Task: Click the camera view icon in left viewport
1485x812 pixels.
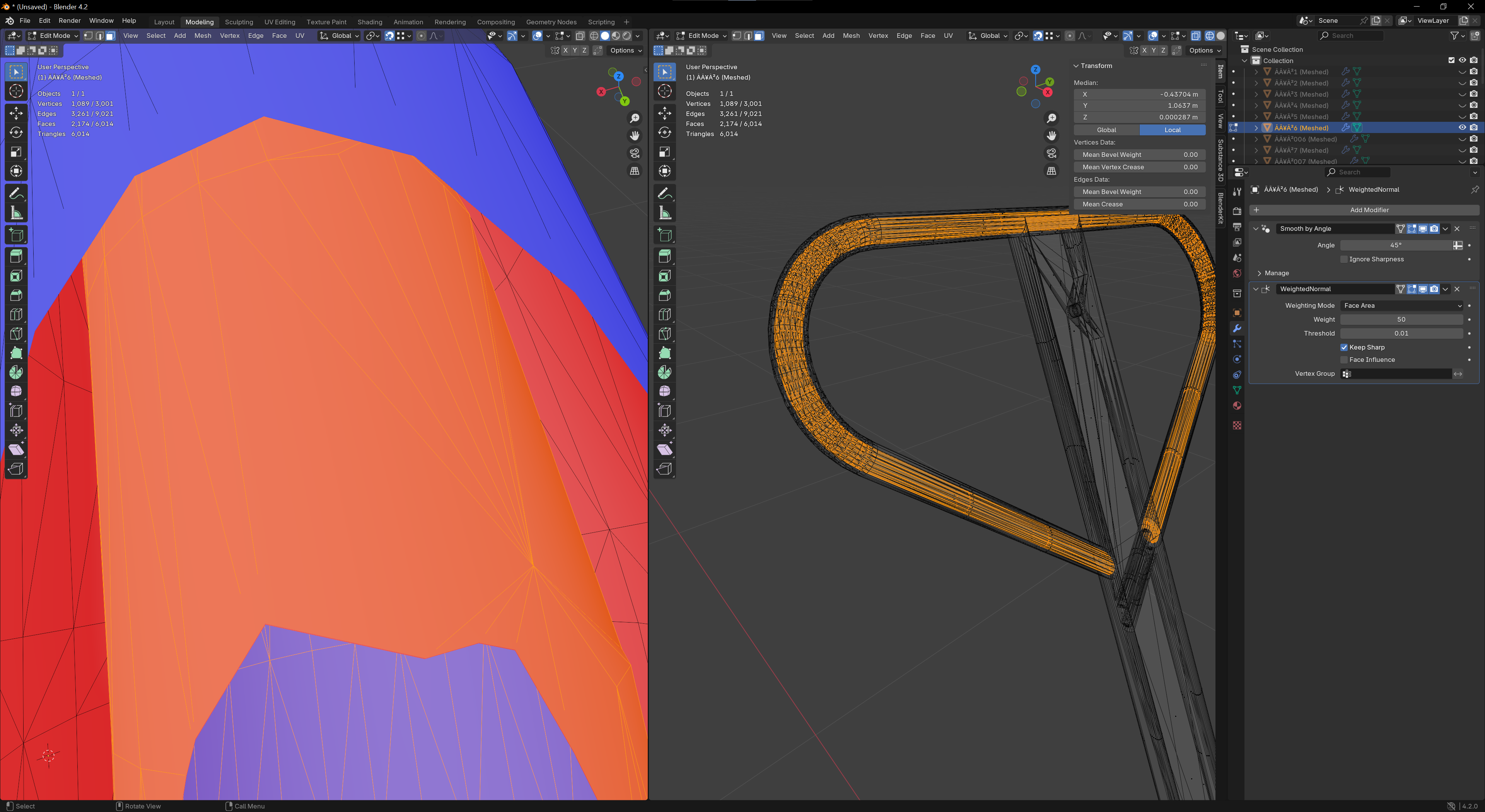Action: click(x=635, y=153)
